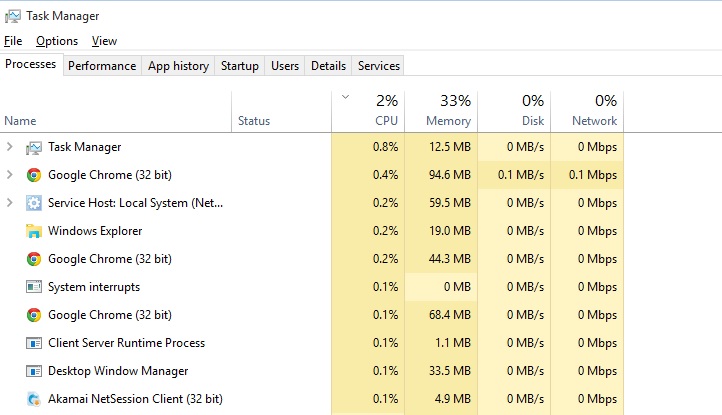This screenshot has height=415, width=722.
Task: Expand the Service Host: Local System group
Action: coord(10,202)
